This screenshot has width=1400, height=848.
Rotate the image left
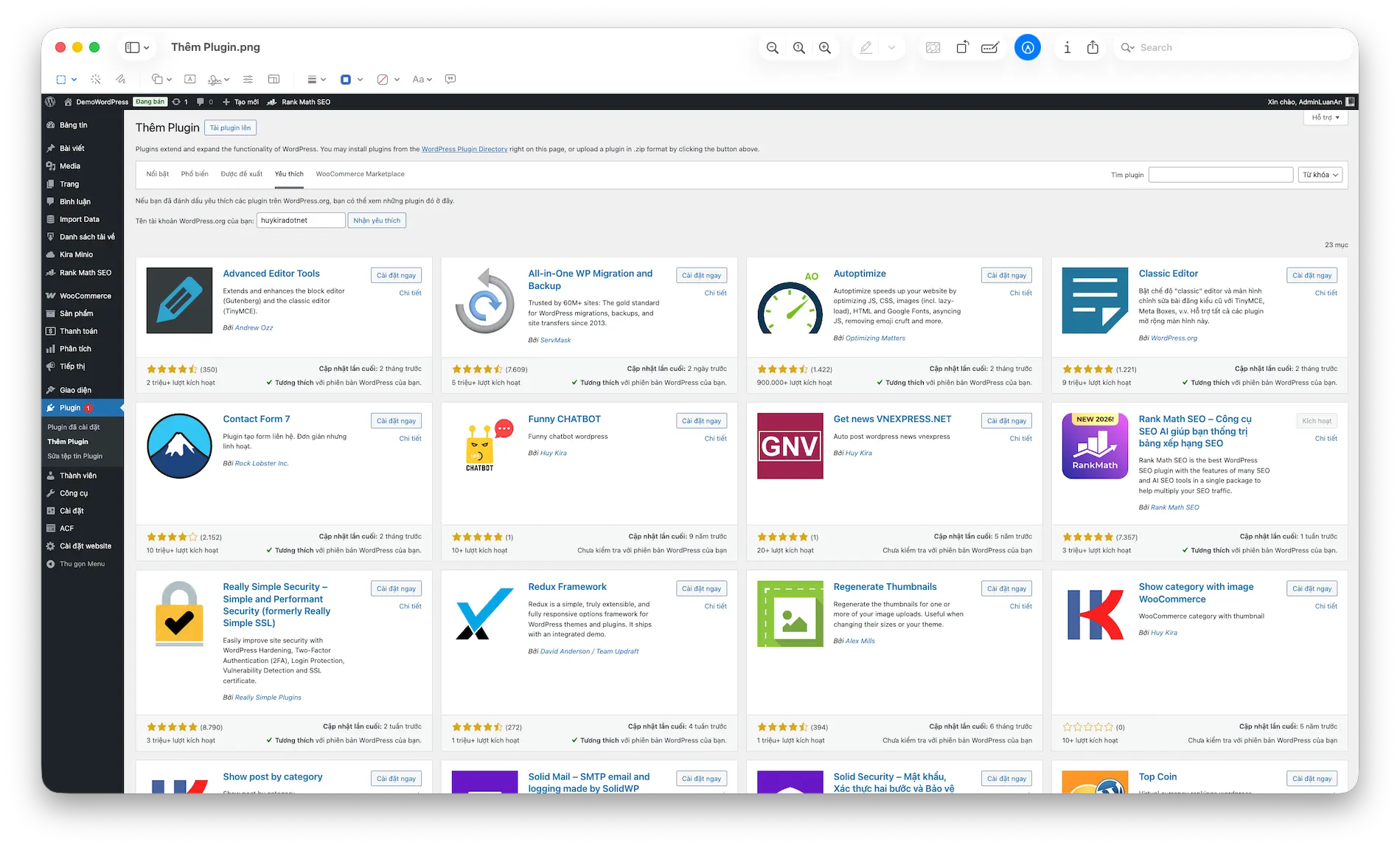[962, 46]
